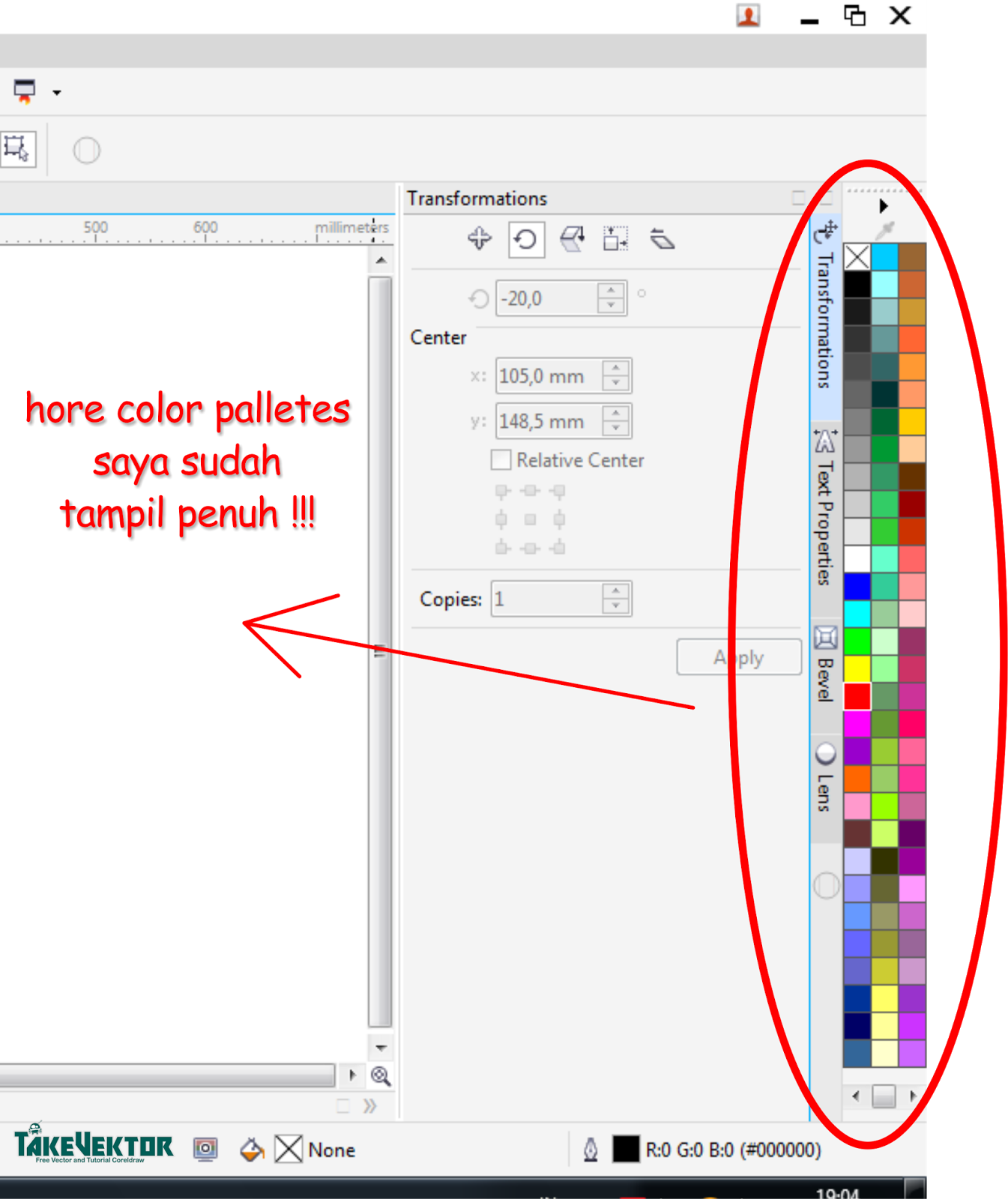Select the Size transformation icon
The image size is (1008, 1199).
[x=616, y=239]
